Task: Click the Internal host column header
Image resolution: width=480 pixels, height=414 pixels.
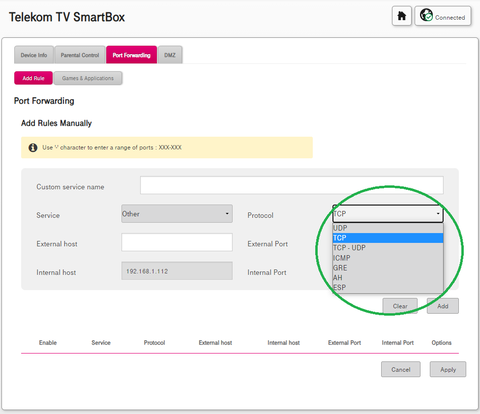Action: point(284,343)
